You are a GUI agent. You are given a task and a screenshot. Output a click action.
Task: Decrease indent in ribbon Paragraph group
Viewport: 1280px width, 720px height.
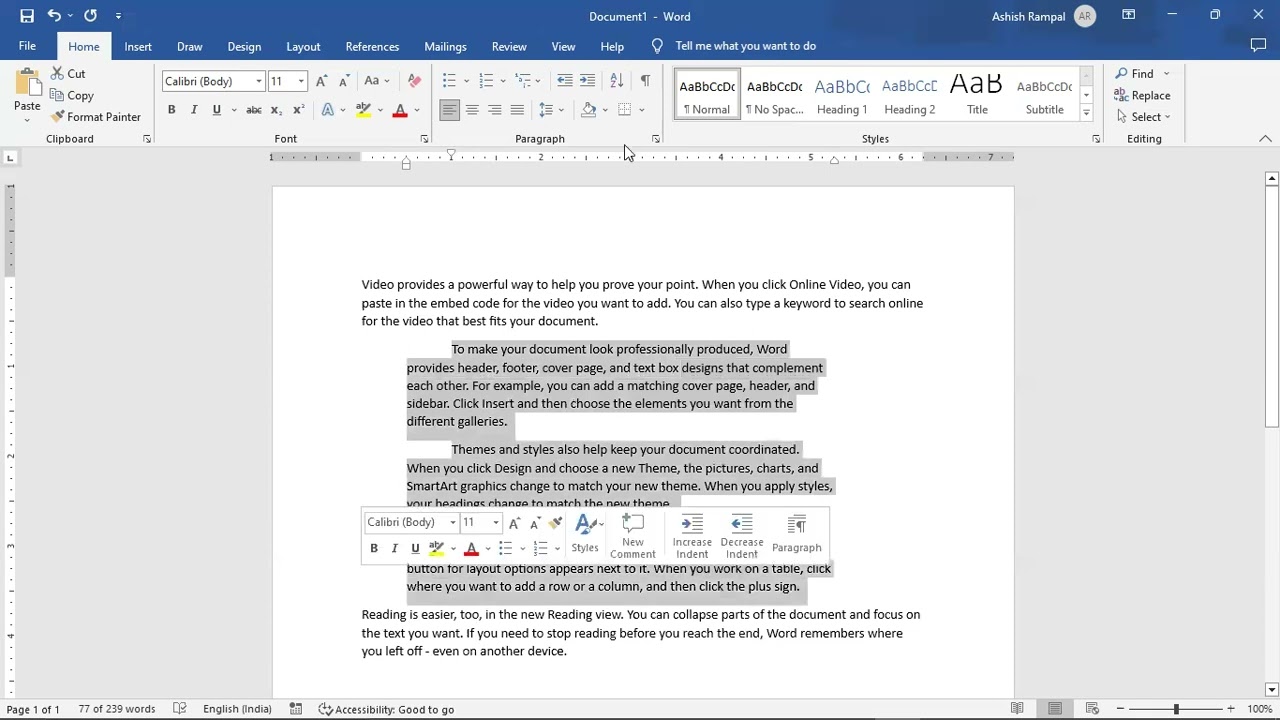tap(565, 81)
